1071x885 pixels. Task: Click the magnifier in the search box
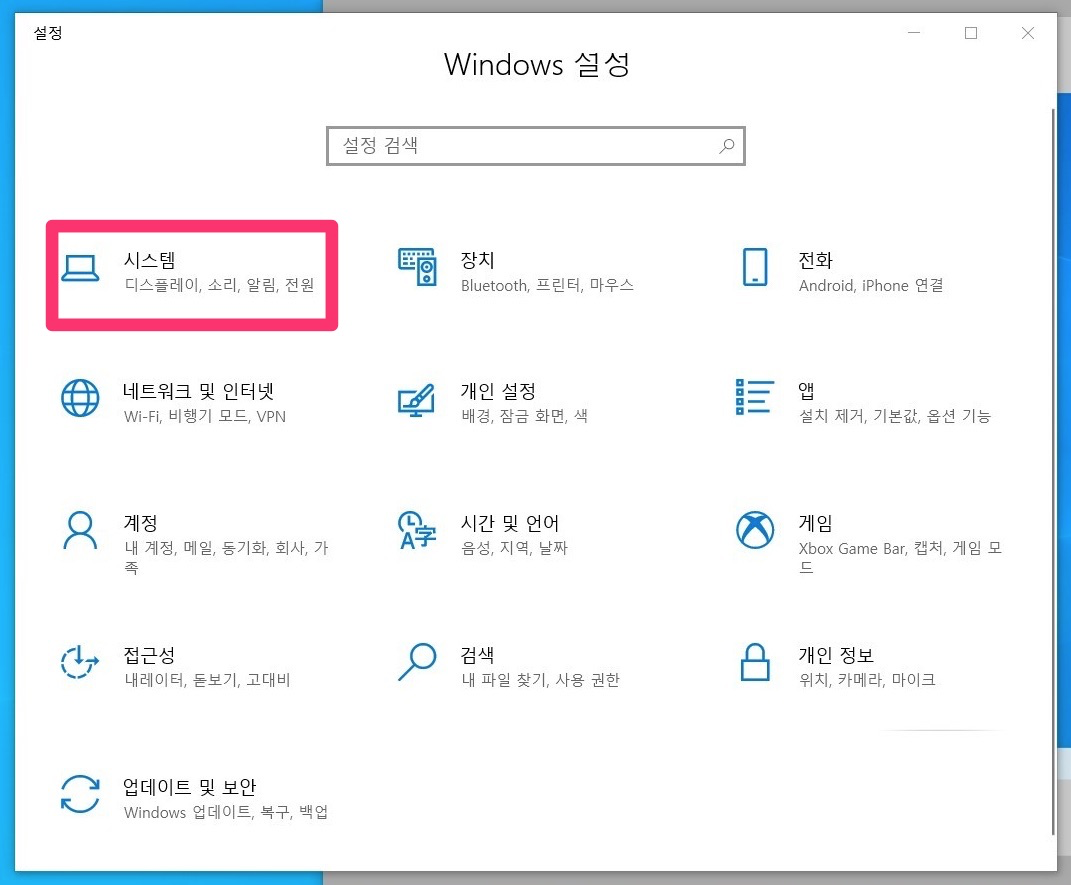(727, 145)
